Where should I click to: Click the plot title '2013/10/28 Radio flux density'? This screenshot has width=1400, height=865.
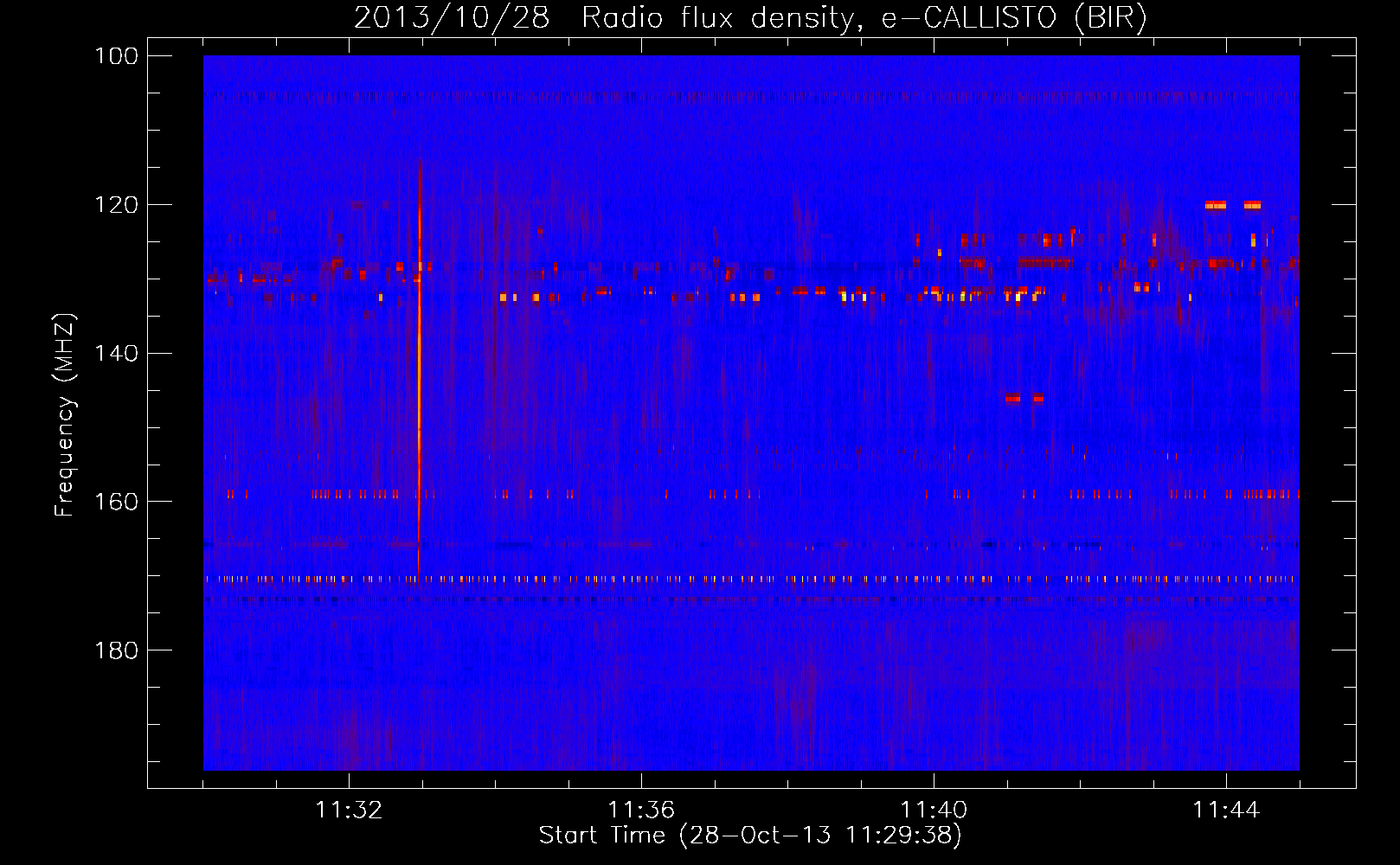click(x=750, y=18)
